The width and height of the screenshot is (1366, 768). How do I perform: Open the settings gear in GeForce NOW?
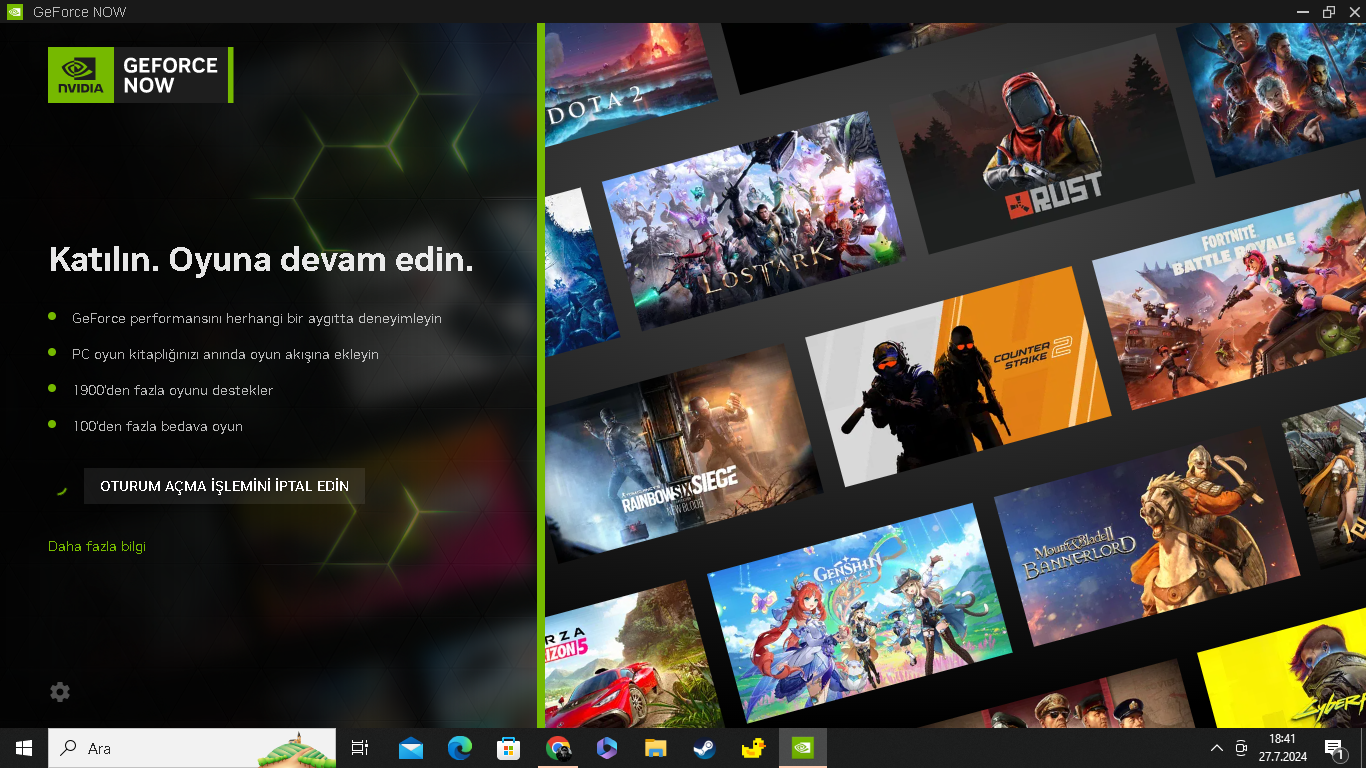click(x=60, y=691)
